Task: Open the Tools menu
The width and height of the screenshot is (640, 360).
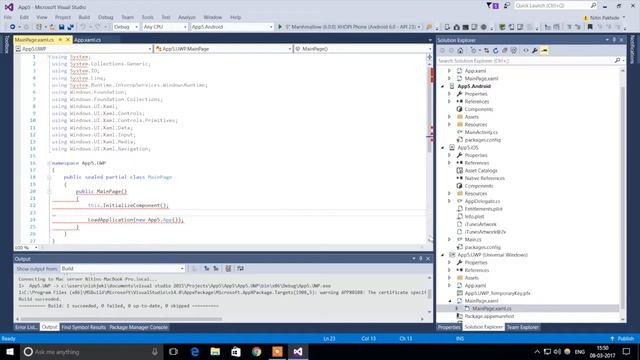Action: pos(147,17)
